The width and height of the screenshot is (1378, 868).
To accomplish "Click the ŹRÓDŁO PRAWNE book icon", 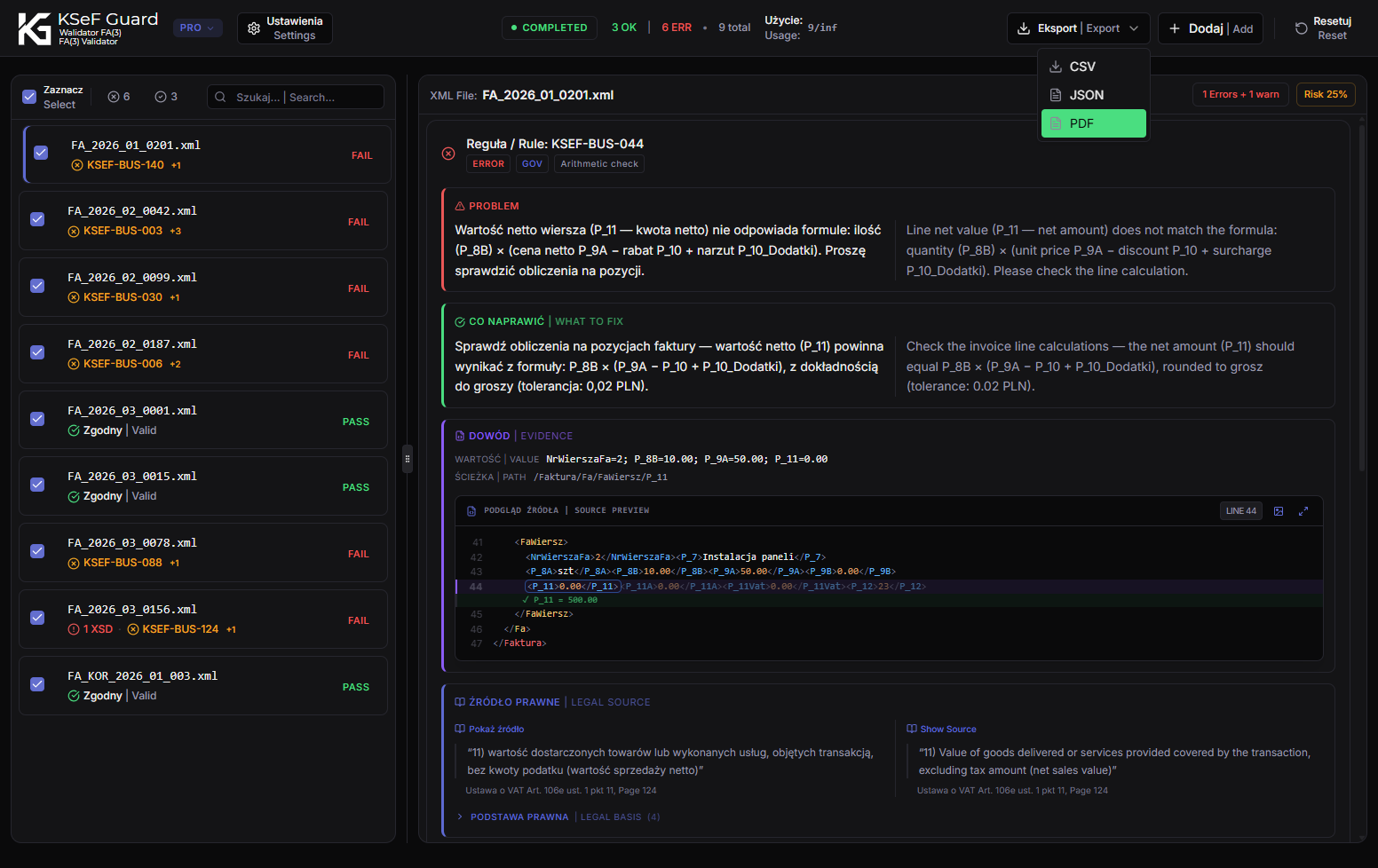I will tap(460, 702).
